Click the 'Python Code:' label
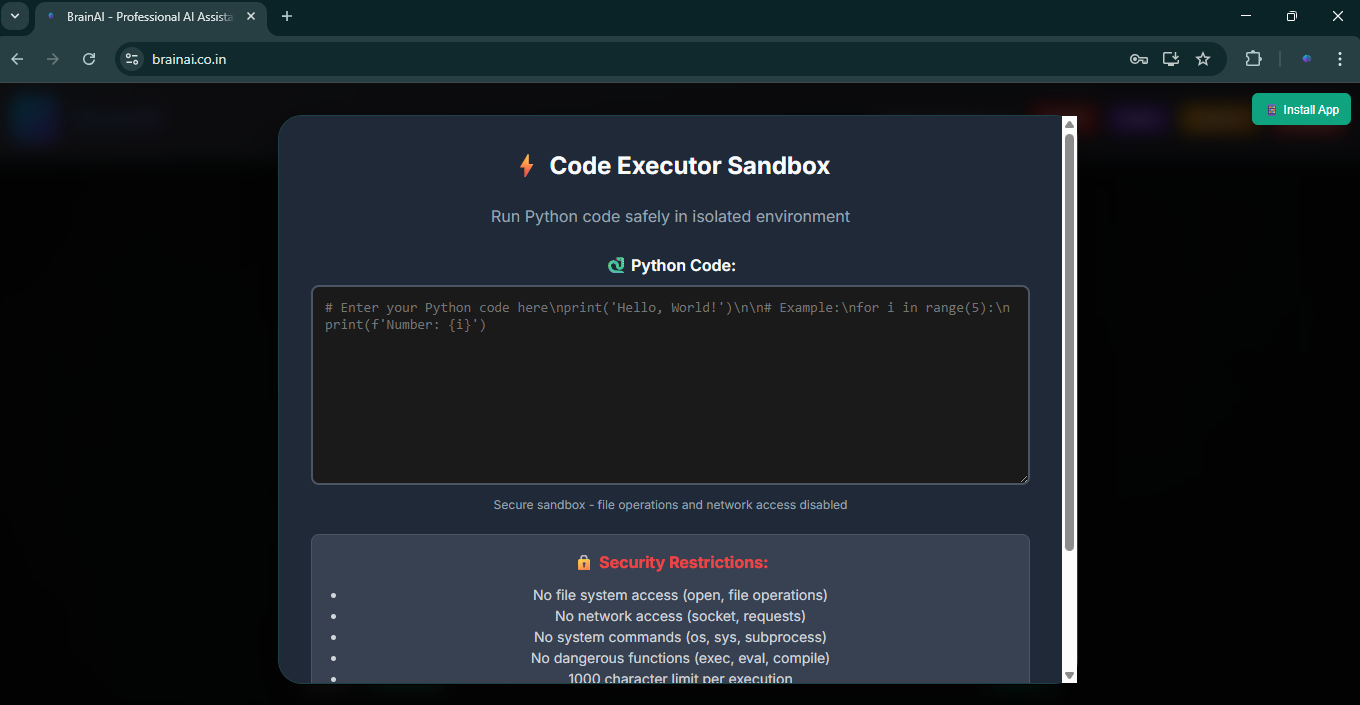This screenshot has height=705, width=1360. 683,266
